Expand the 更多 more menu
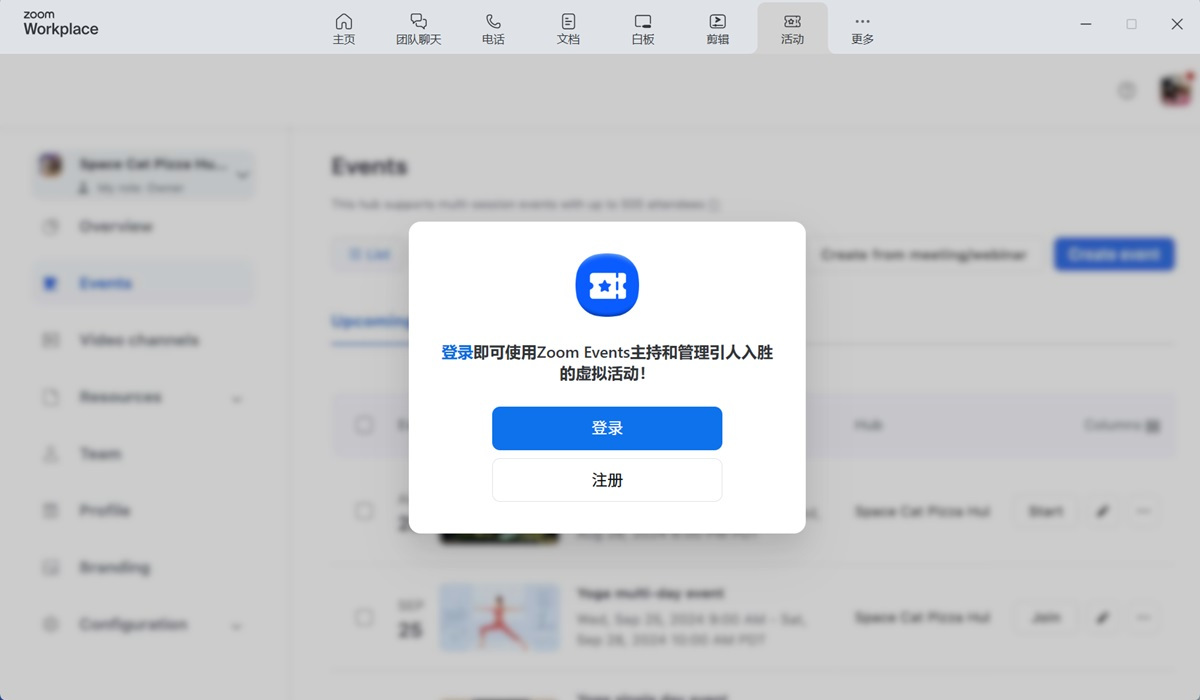The width and height of the screenshot is (1200, 700). 862,28
